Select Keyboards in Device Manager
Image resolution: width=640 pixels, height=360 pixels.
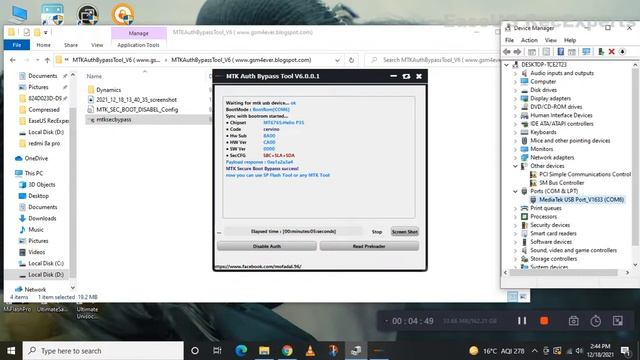[543, 132]
